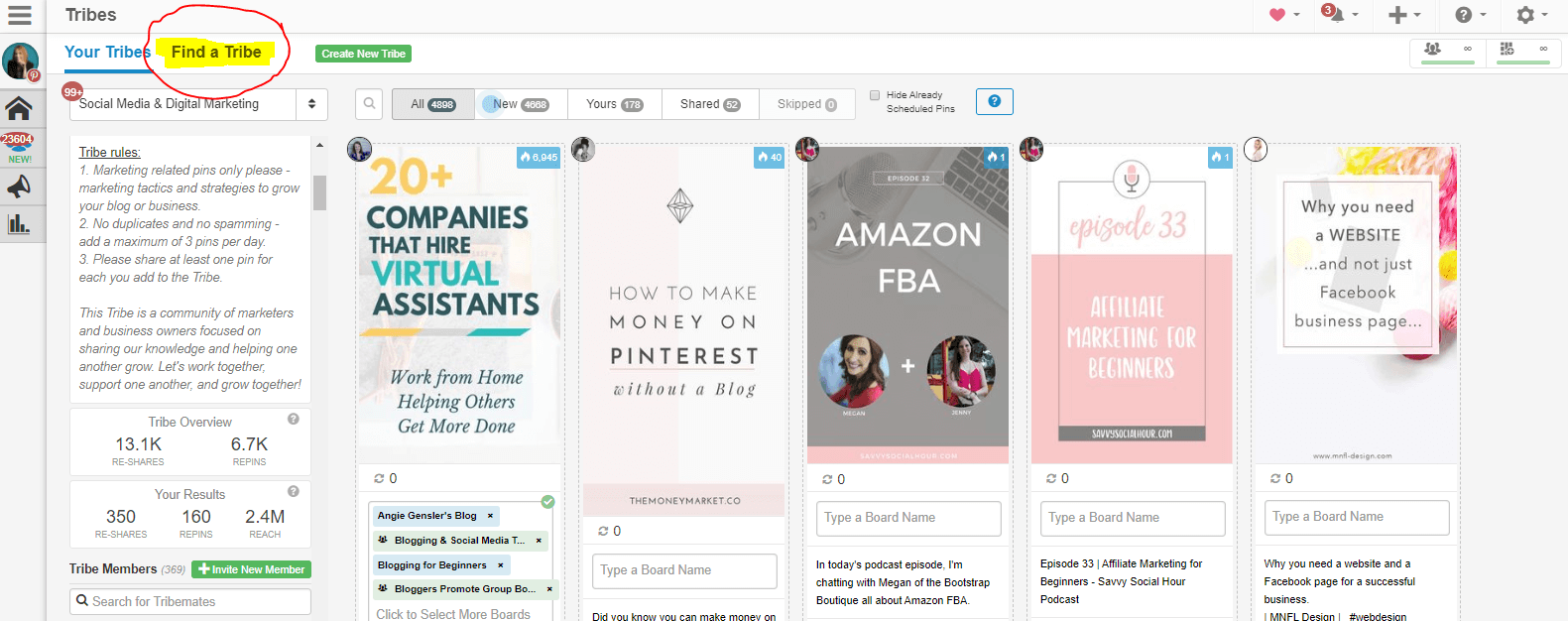This screenshot has height=621, width=1568.
Task: Click Your Results help question mark
Action: [x=294, y=491]
